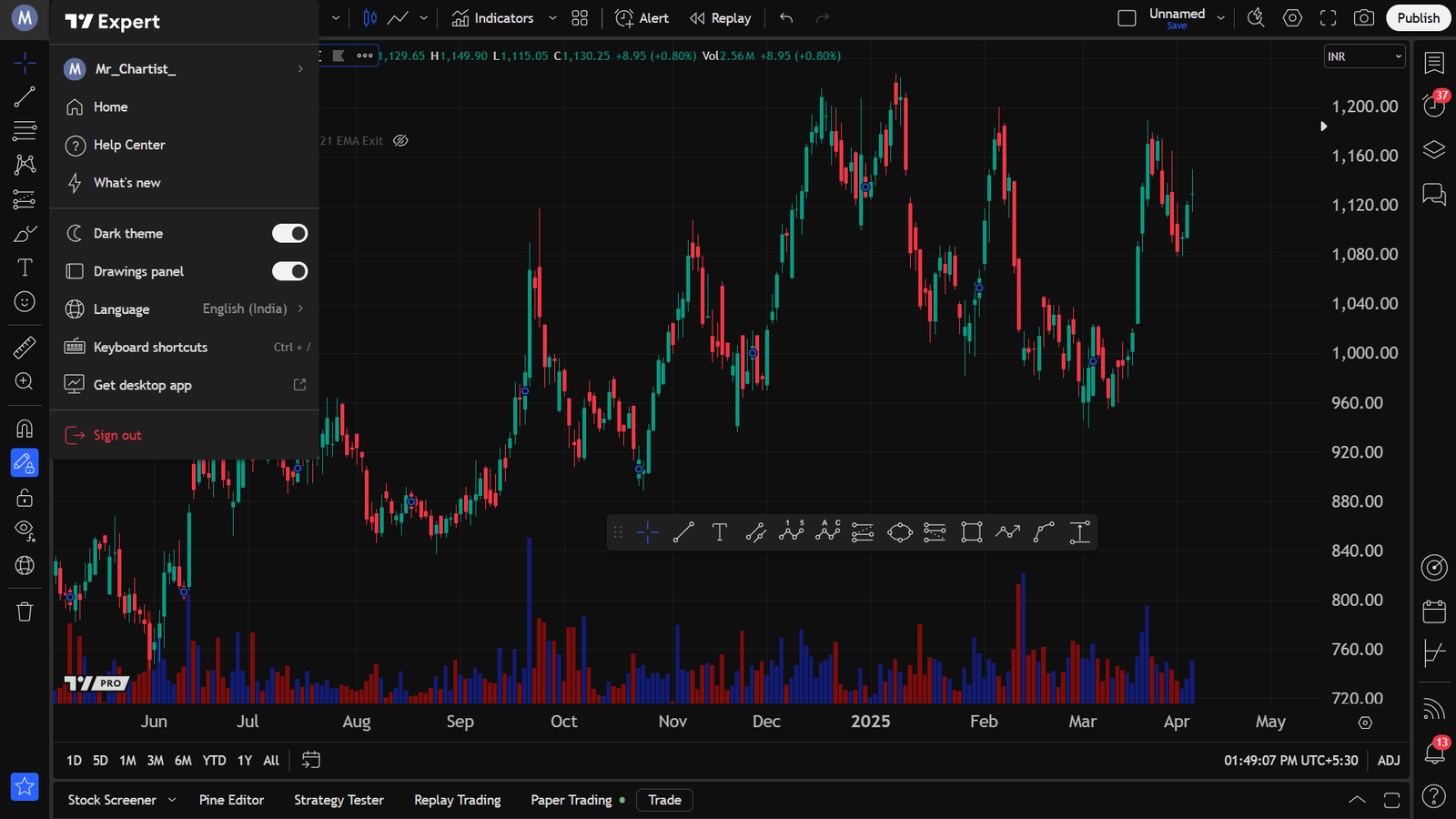This screenshot has width=1456, height=819.
Task: Open chart type dropdown chevron after line icon
Action: tap(424, 18)
